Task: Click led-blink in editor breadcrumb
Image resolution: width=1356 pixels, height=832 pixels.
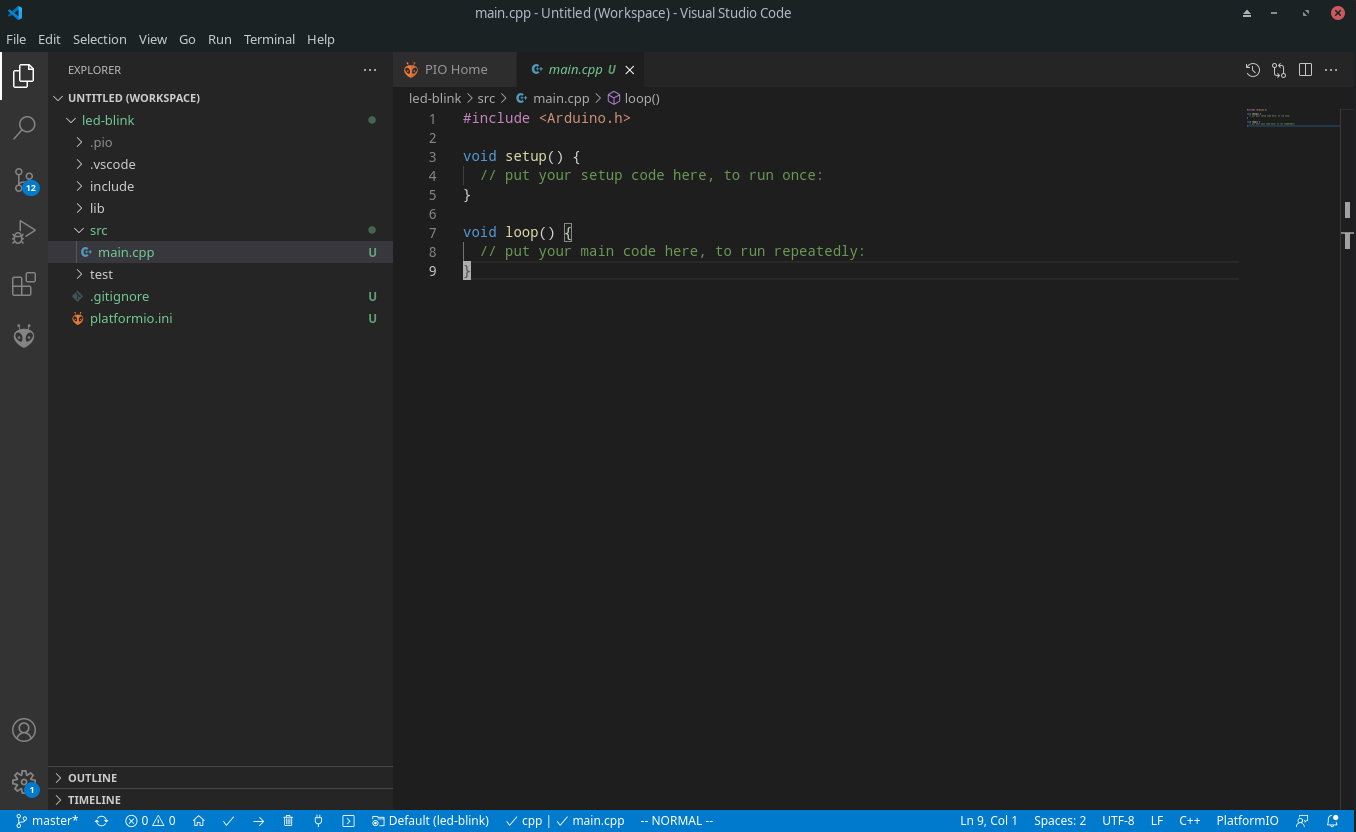Action: [x=435, y=98]
